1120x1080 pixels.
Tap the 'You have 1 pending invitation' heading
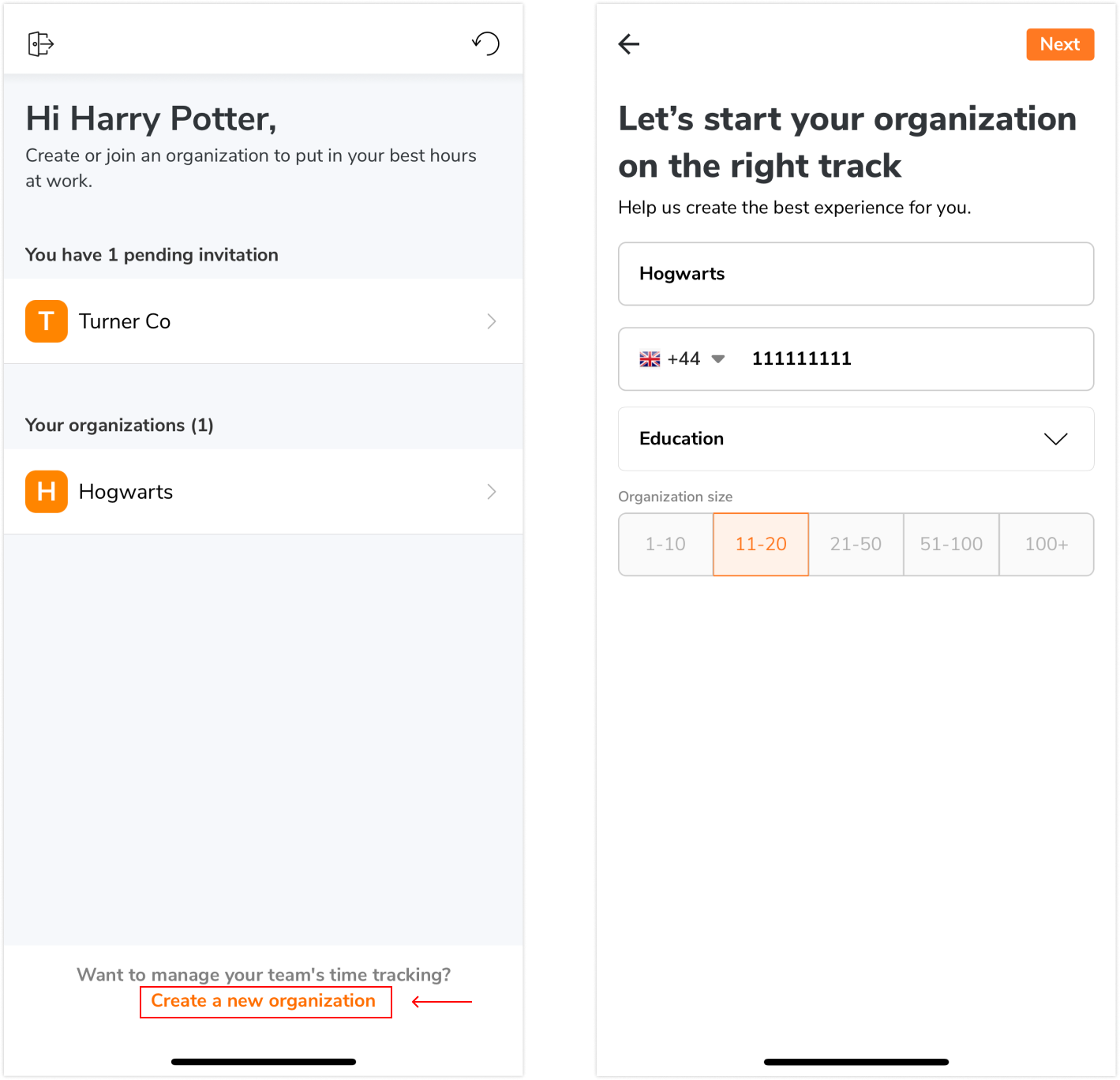coord(152,255)
